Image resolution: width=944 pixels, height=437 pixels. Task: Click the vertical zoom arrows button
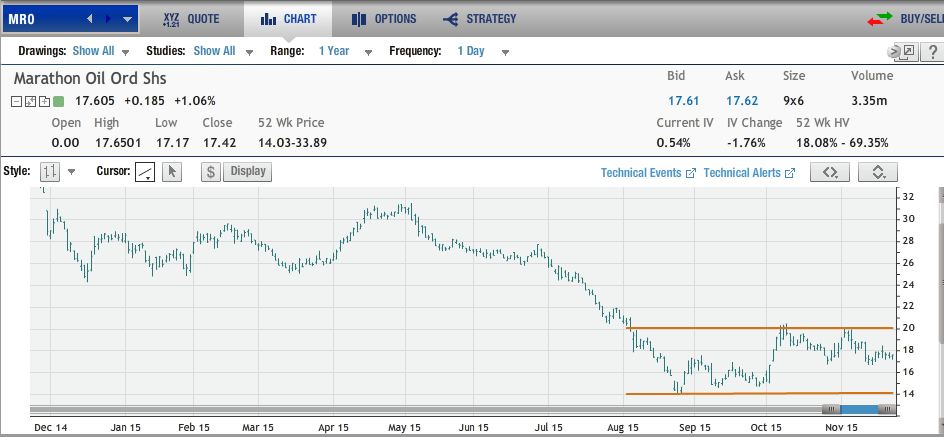[x=877, y=172]
